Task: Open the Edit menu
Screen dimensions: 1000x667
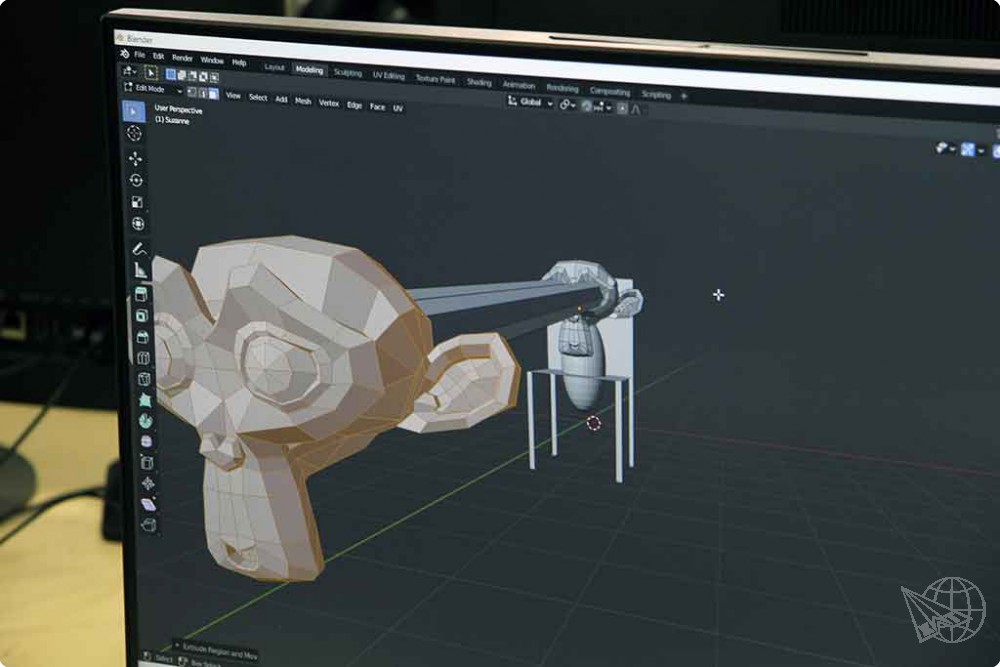Action: (x=158, y=56)
